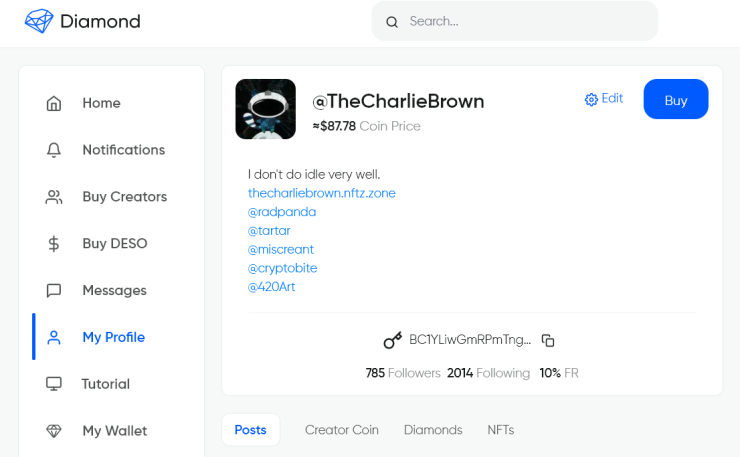740x457 pixels.
Task: Select My Profile in sidebar
Action: (113, 337)
